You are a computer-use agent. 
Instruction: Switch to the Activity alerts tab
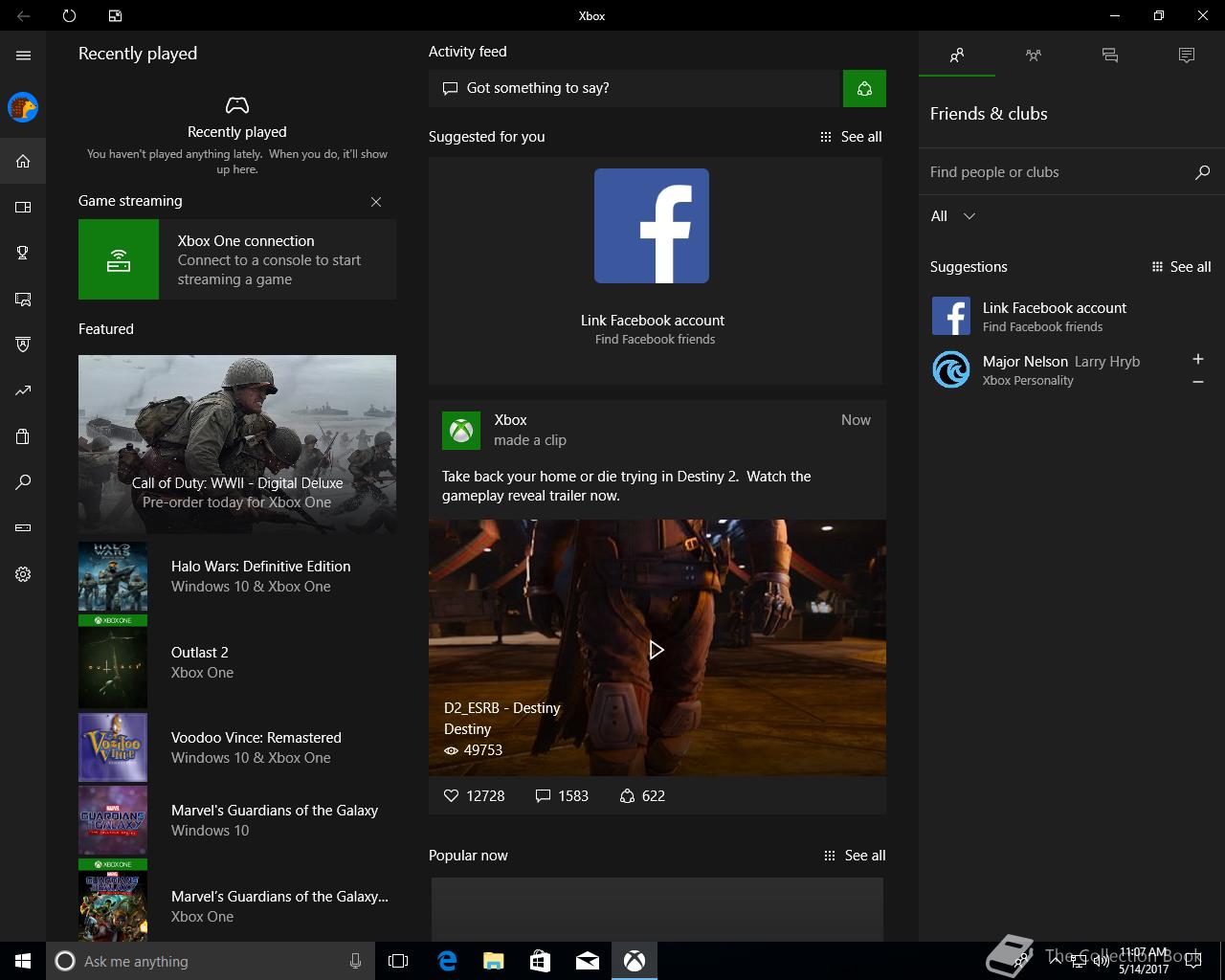click(x=1187, y=56)
